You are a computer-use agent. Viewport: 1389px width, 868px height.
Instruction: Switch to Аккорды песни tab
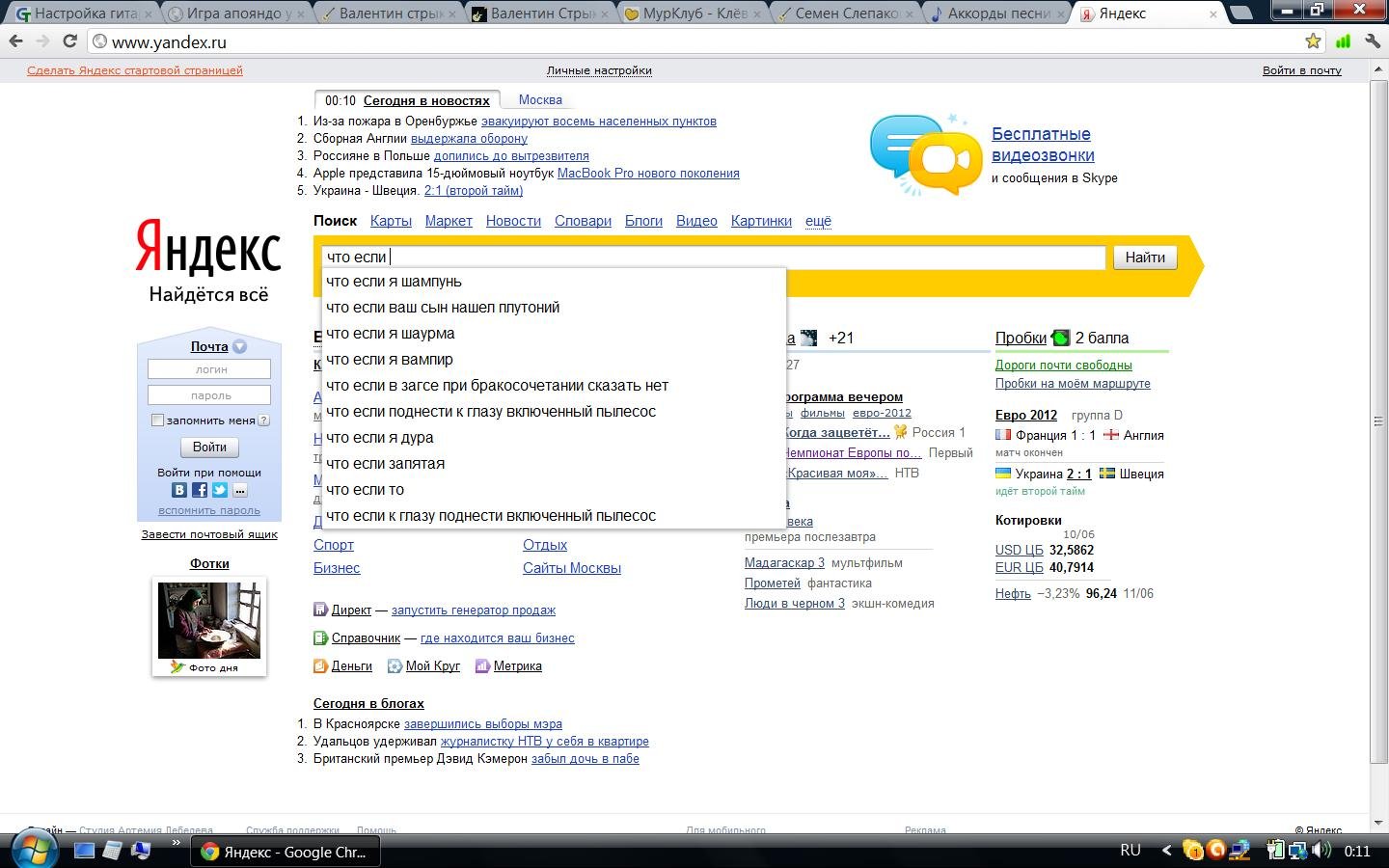click(x=997, y=14)
